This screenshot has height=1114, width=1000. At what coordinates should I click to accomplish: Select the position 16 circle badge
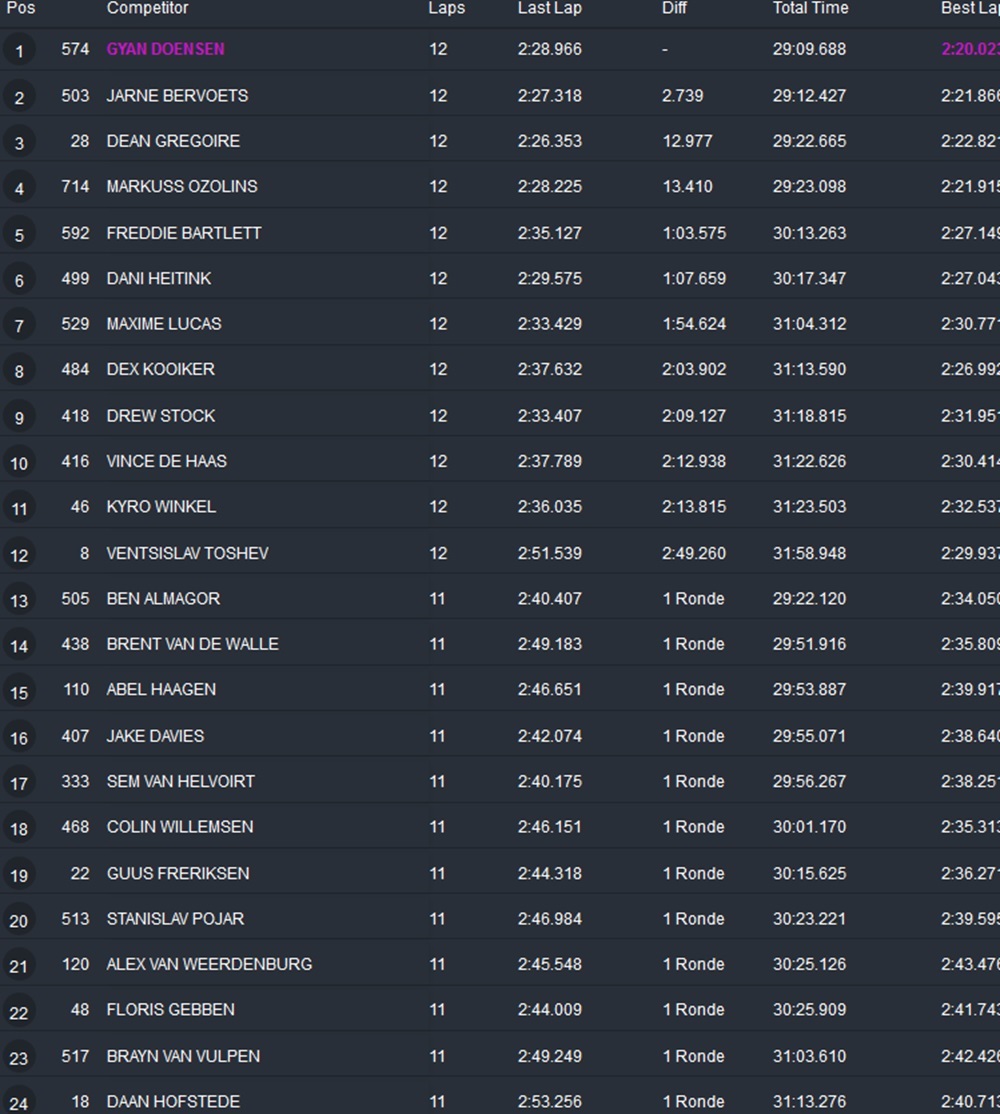pos(19,738)
